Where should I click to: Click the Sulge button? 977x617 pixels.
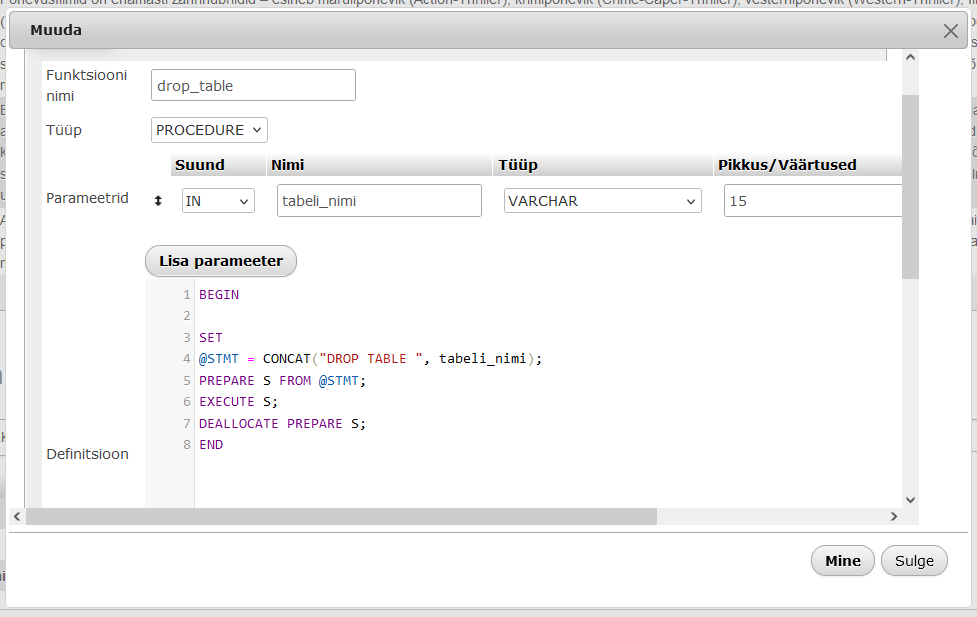[914, 561]
